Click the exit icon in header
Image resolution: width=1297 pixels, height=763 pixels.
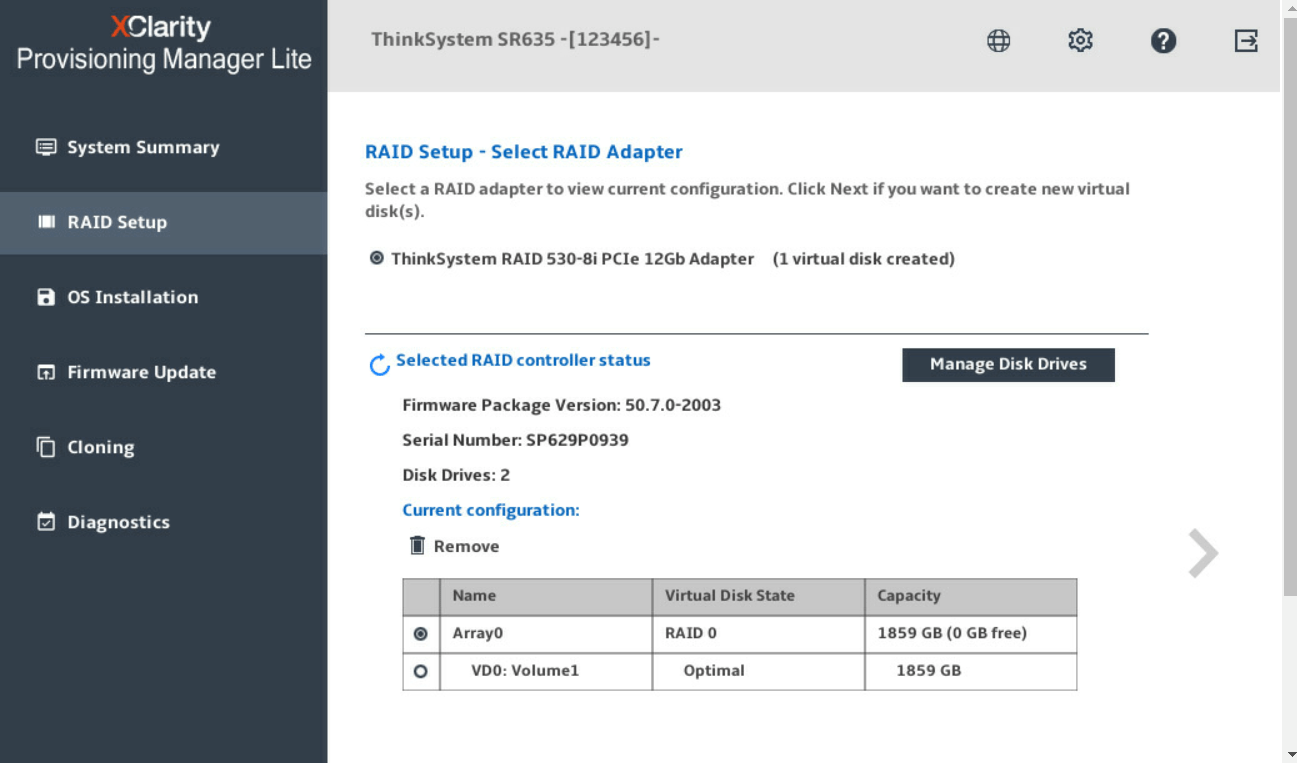(1245, 41)
